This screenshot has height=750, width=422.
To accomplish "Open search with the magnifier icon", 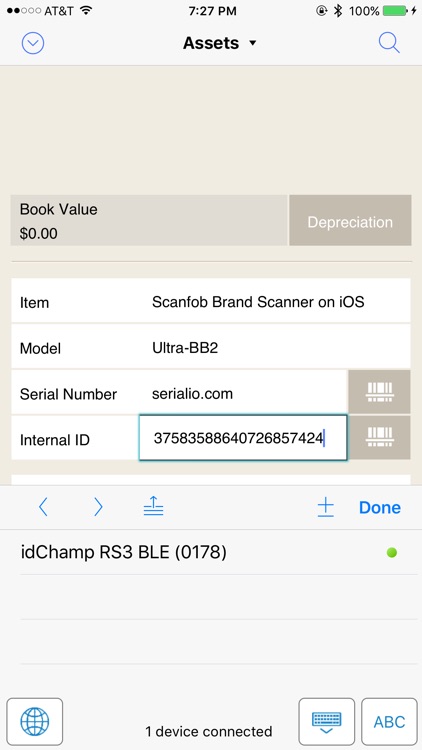I will (389, 43).
